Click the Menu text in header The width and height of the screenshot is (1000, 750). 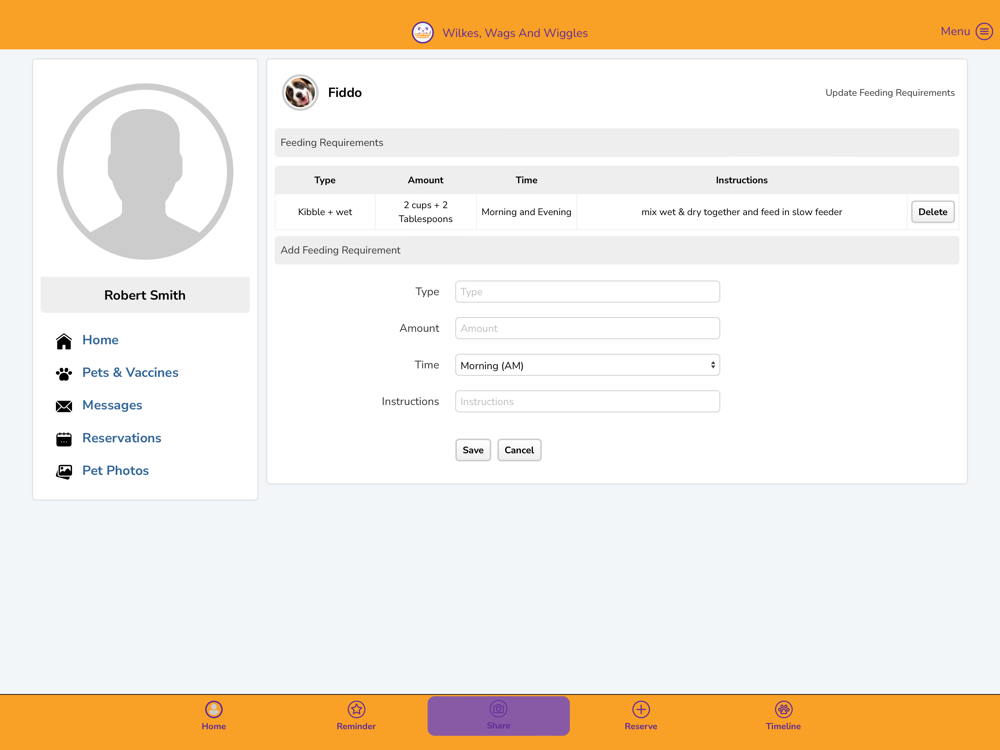tap(955, 31)
